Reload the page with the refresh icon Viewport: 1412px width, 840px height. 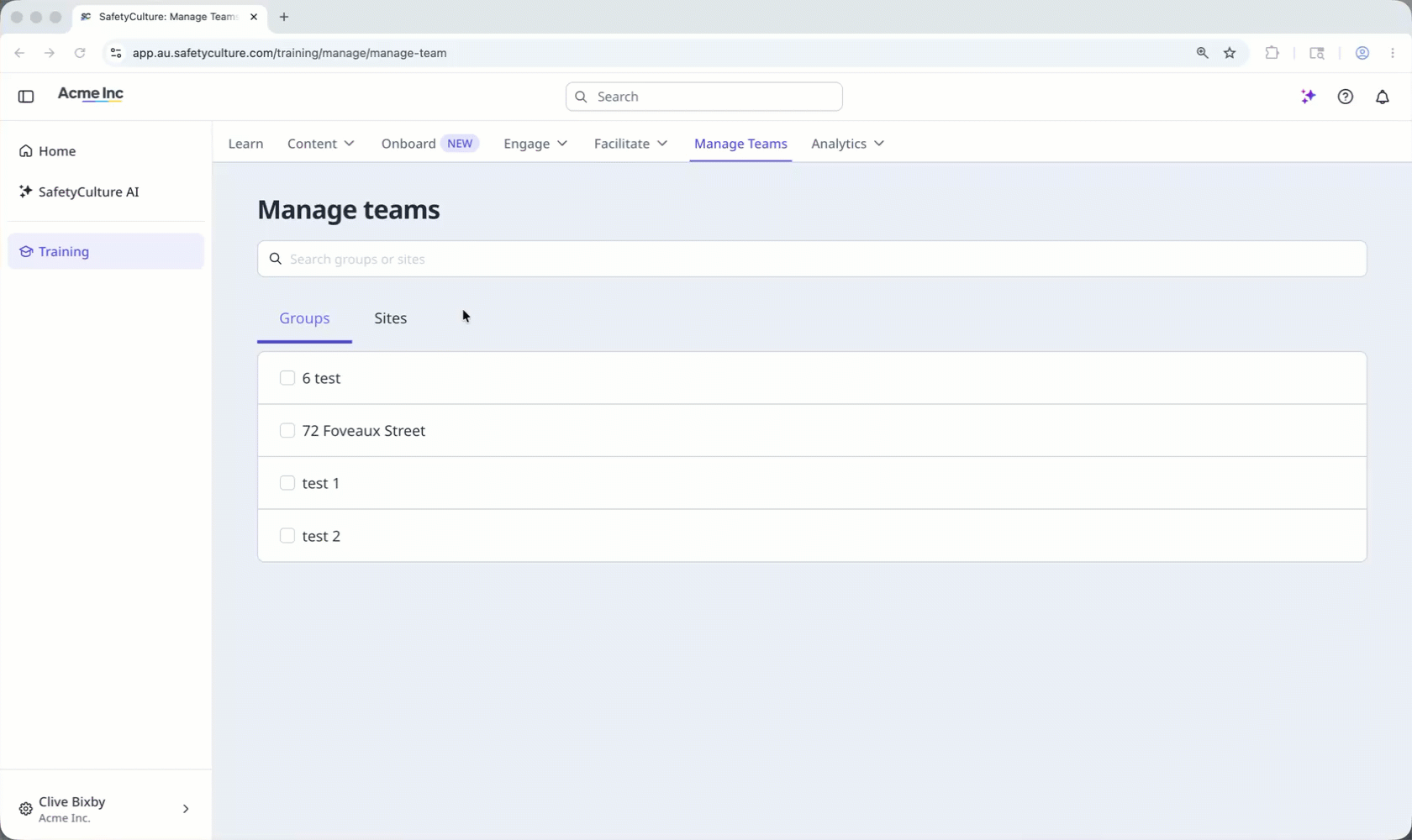(x=80, y=53)
